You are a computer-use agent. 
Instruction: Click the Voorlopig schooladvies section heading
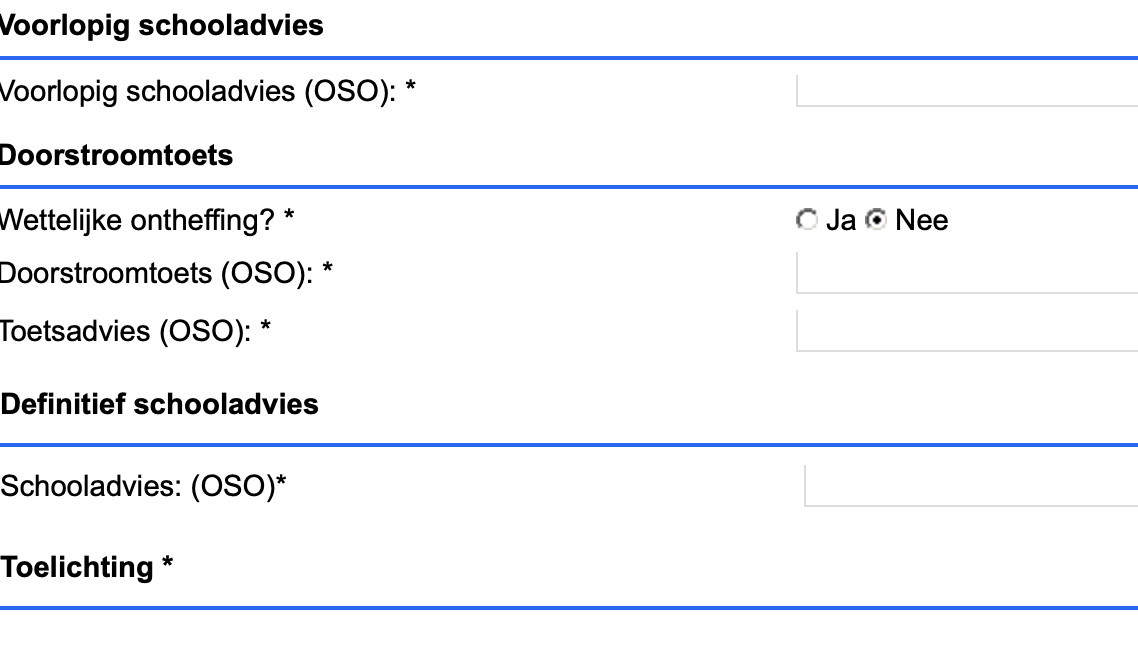(160, 26)
